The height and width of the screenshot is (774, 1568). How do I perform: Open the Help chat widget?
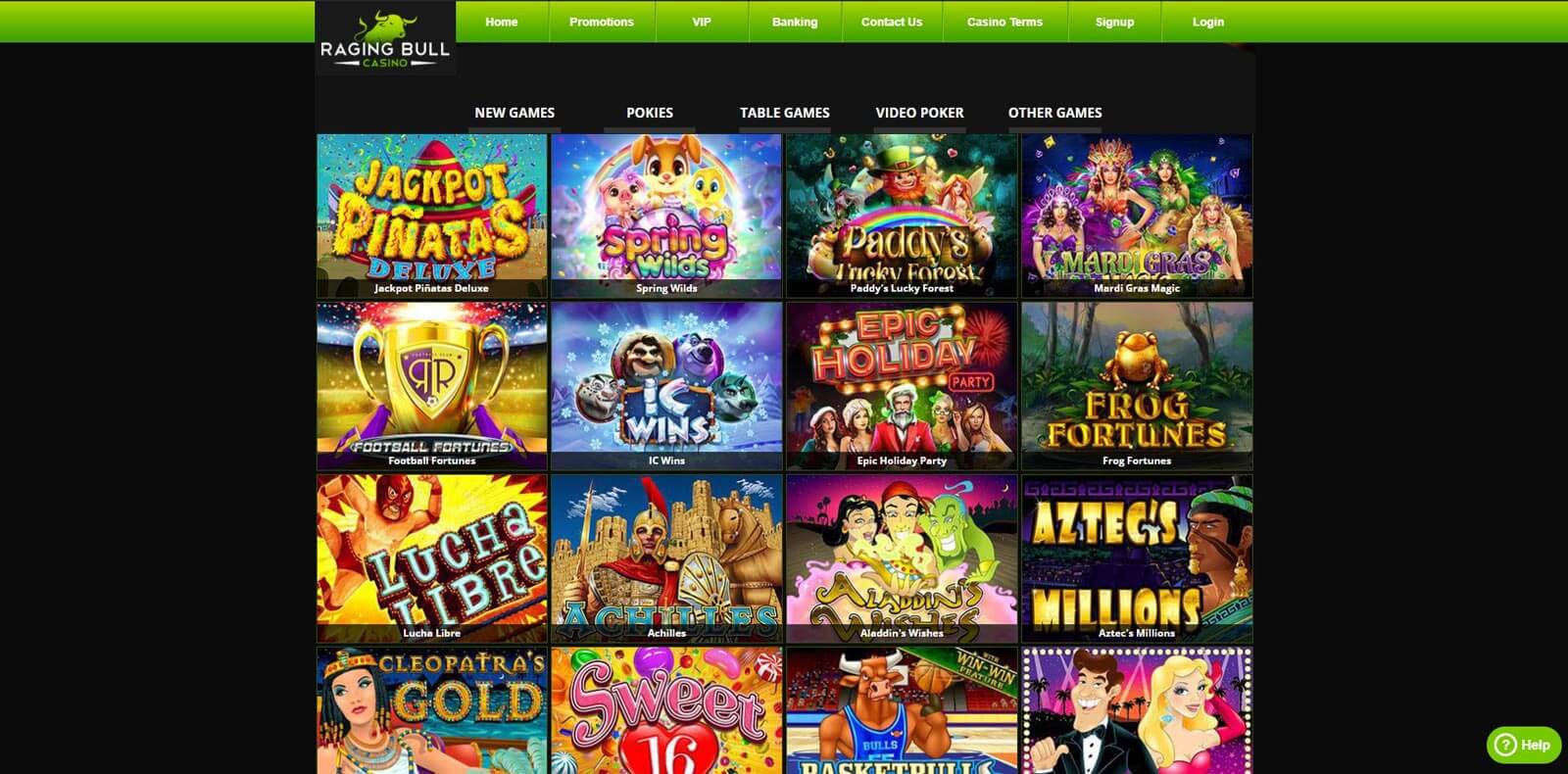1524,745
